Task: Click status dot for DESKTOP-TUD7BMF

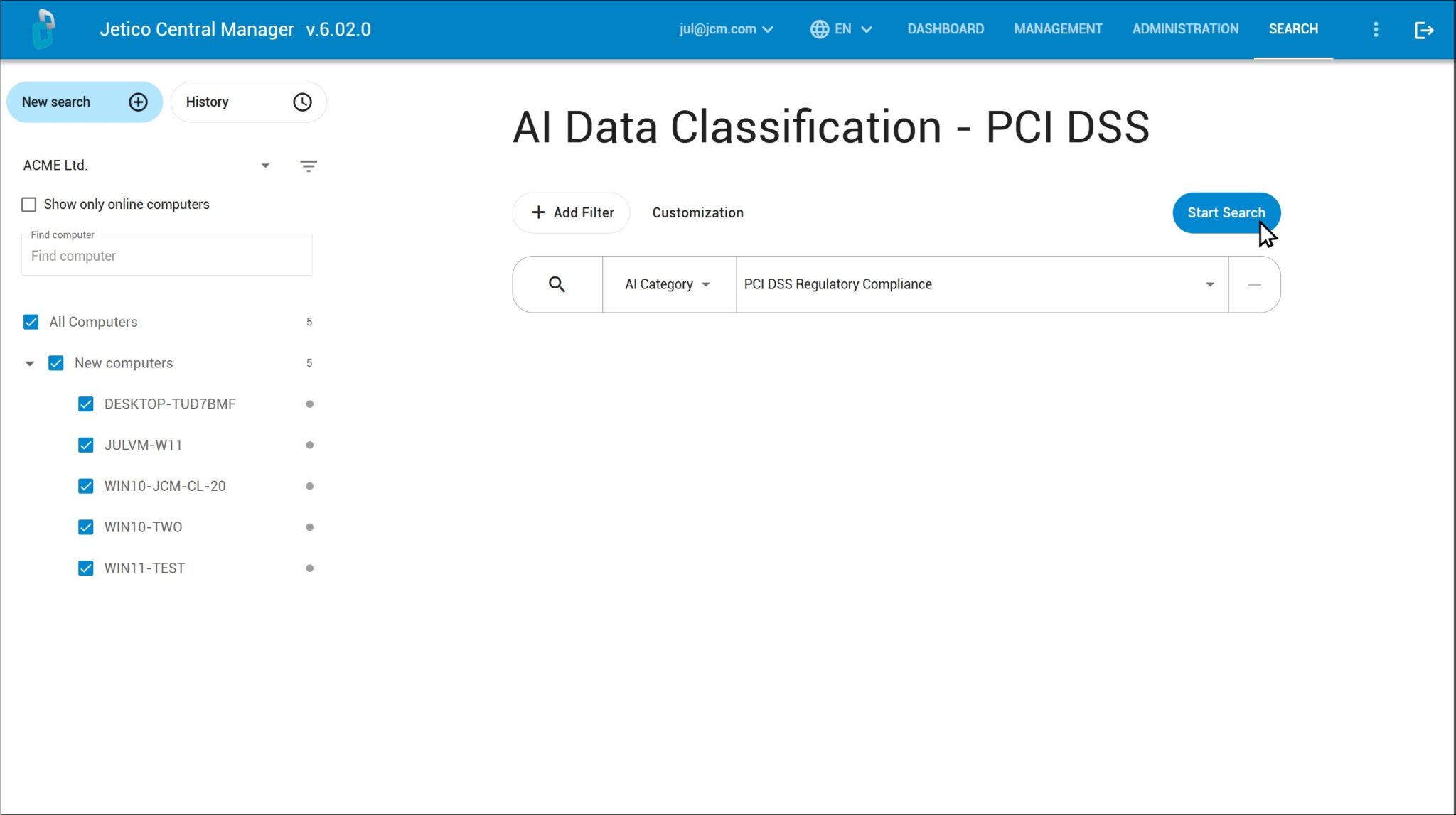Action: coord(309,404)
